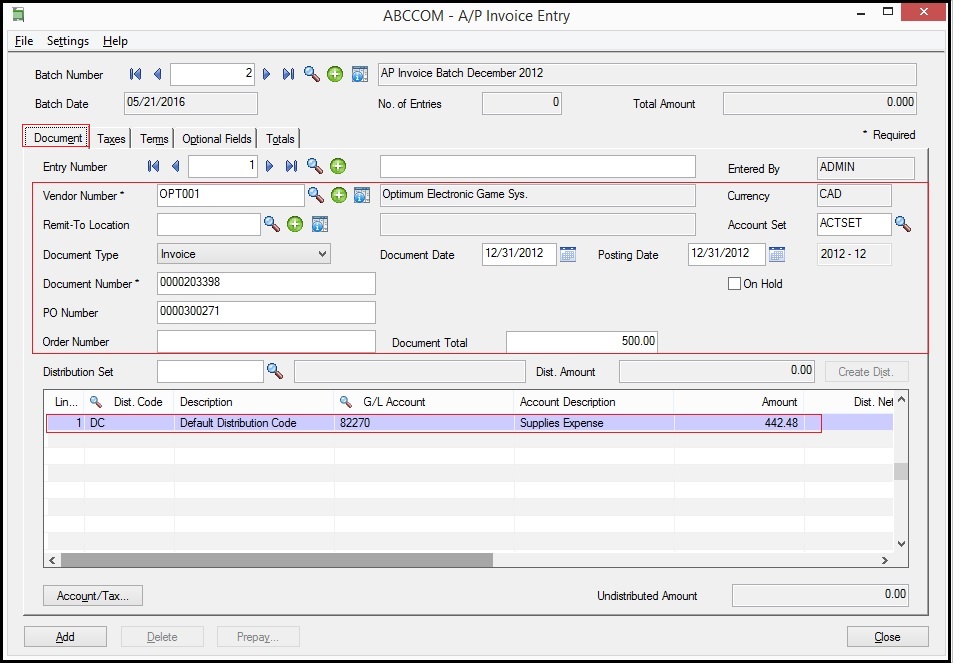
Task: Select the 442.48 amount cell
Action: pyautogui.click(x=738, y=422)
